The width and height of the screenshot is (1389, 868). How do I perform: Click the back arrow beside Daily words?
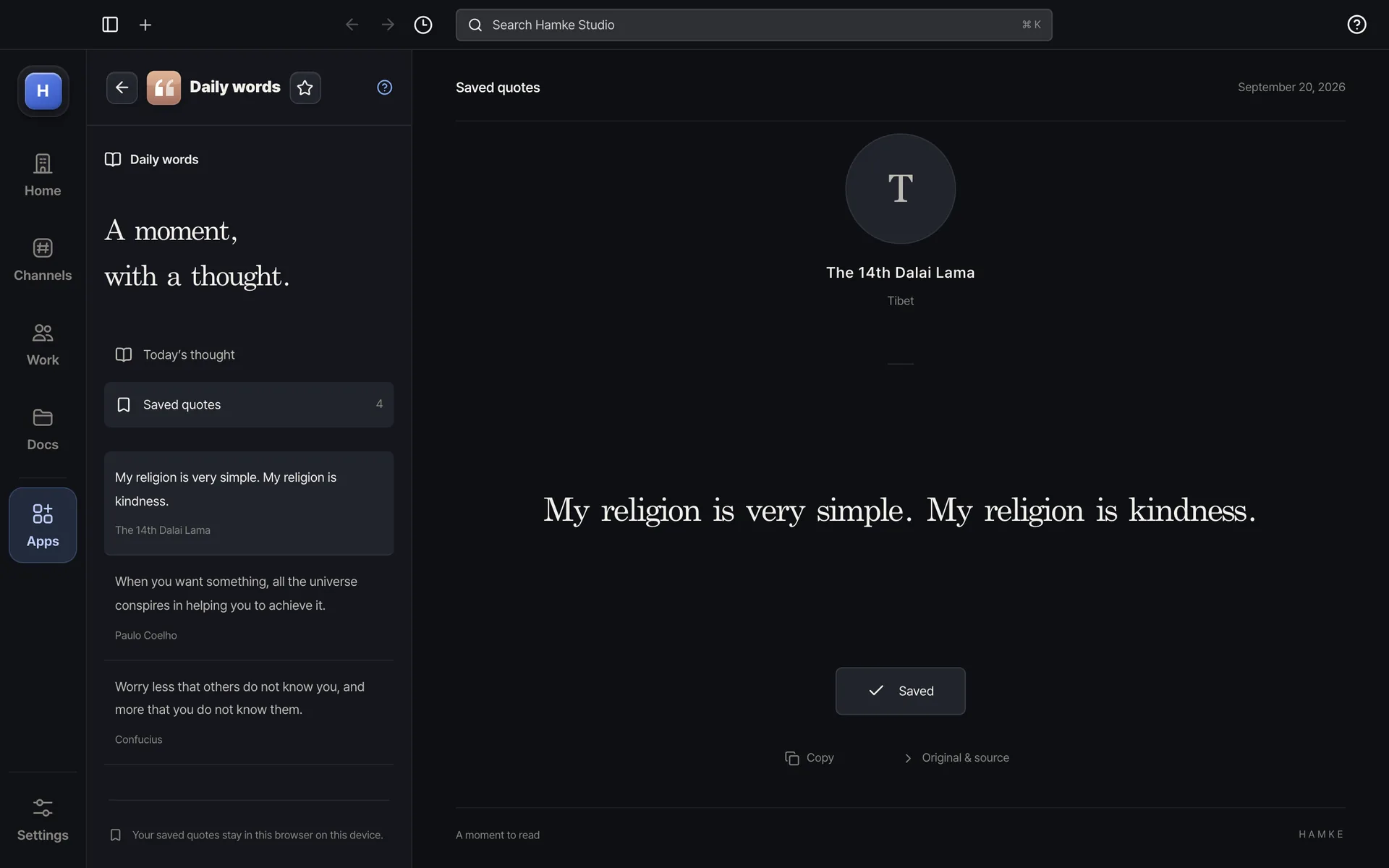pyautogui.click(x=122, y=88)
